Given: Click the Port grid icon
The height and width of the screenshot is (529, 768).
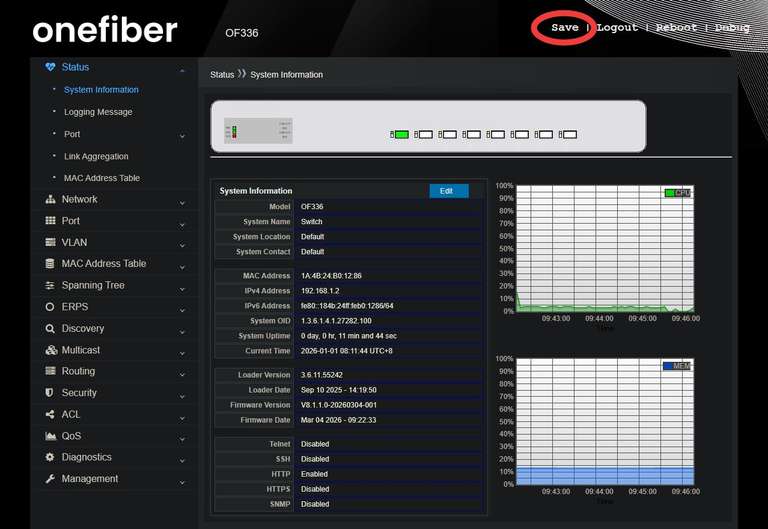Looking at the screenshot, I should (50, 221).
